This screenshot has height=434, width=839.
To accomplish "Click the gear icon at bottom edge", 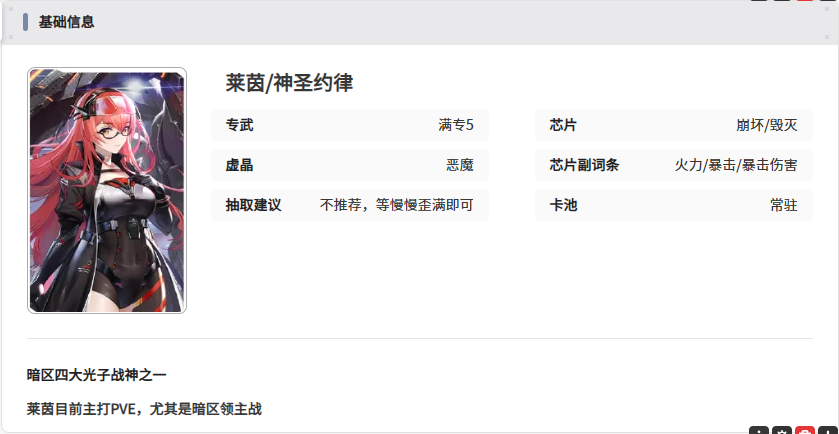I will point(782,430).
